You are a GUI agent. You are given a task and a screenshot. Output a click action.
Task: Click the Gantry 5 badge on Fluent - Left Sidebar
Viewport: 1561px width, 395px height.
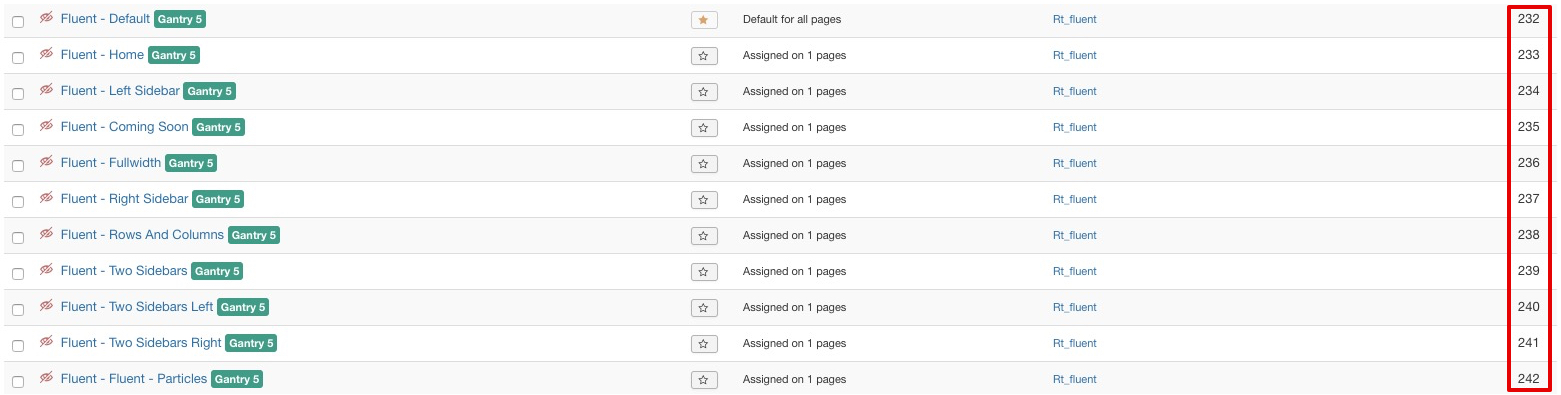click(209, 91)
